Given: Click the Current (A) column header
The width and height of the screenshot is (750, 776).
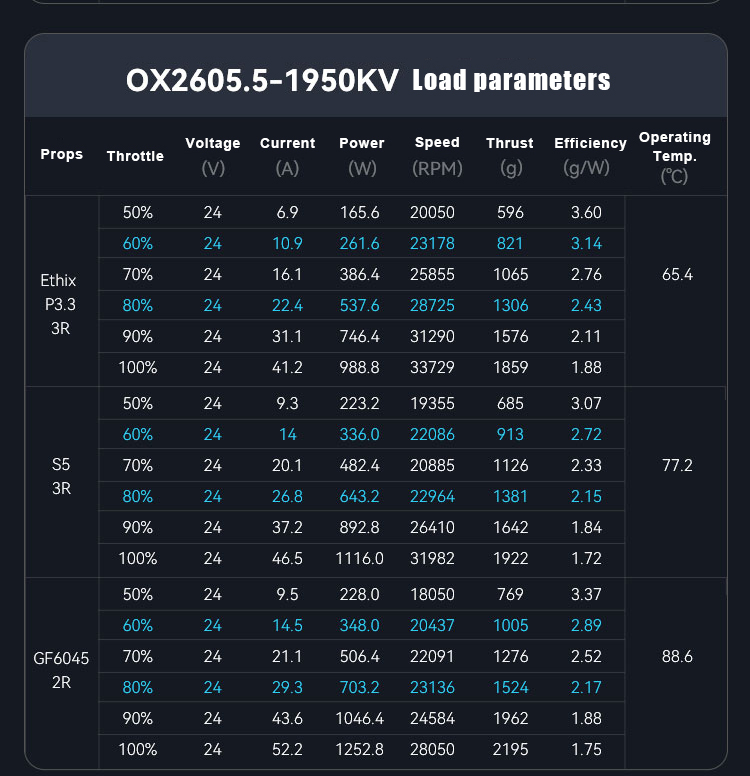Looking at the screenshot, I should click(287, 156).
